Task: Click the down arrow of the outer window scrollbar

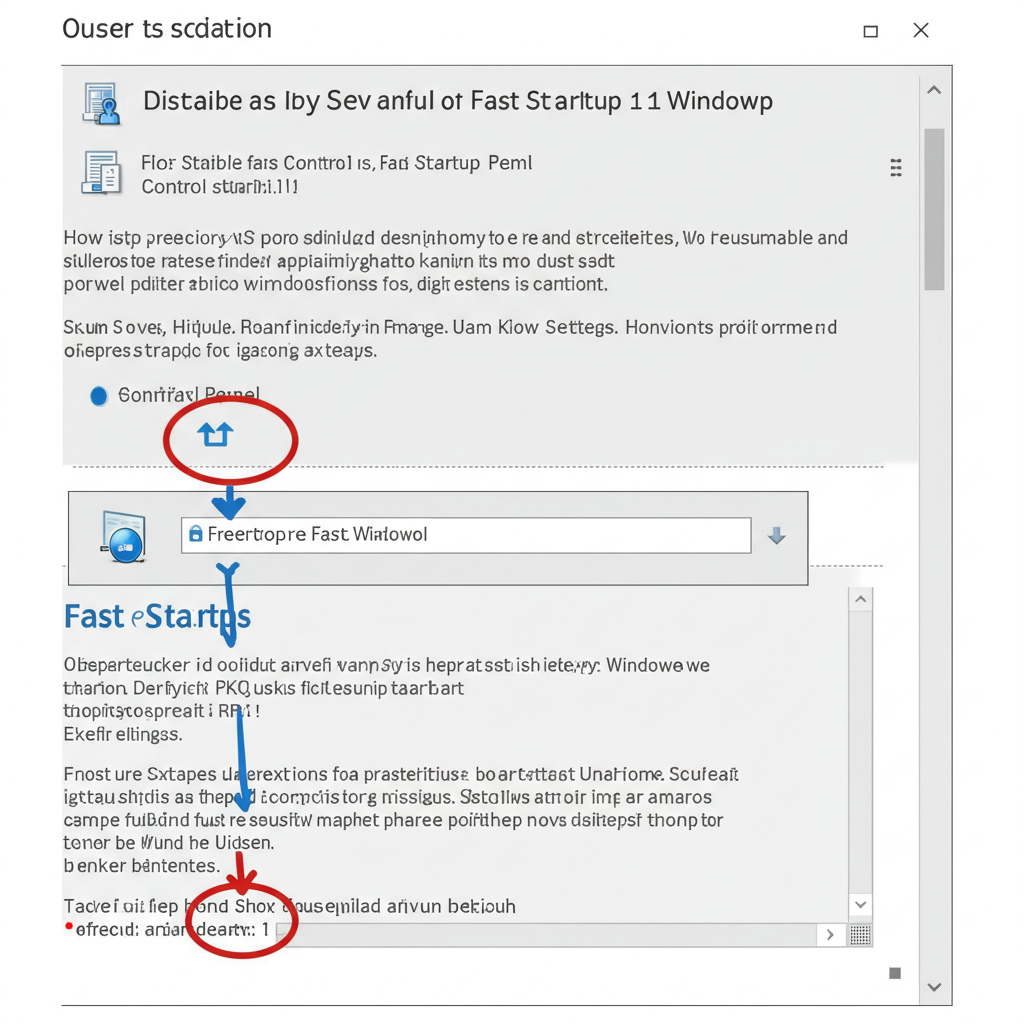Action: pyautogui.click(x=935, y=987)
